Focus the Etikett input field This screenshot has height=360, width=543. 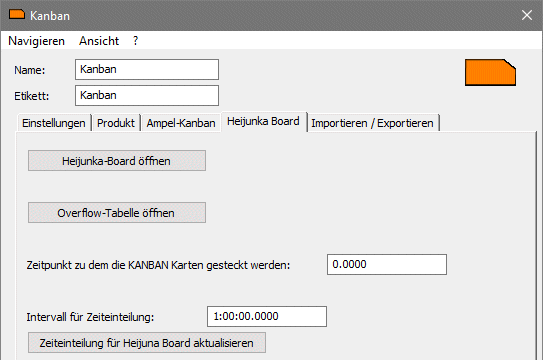click(x=147, y=96)
